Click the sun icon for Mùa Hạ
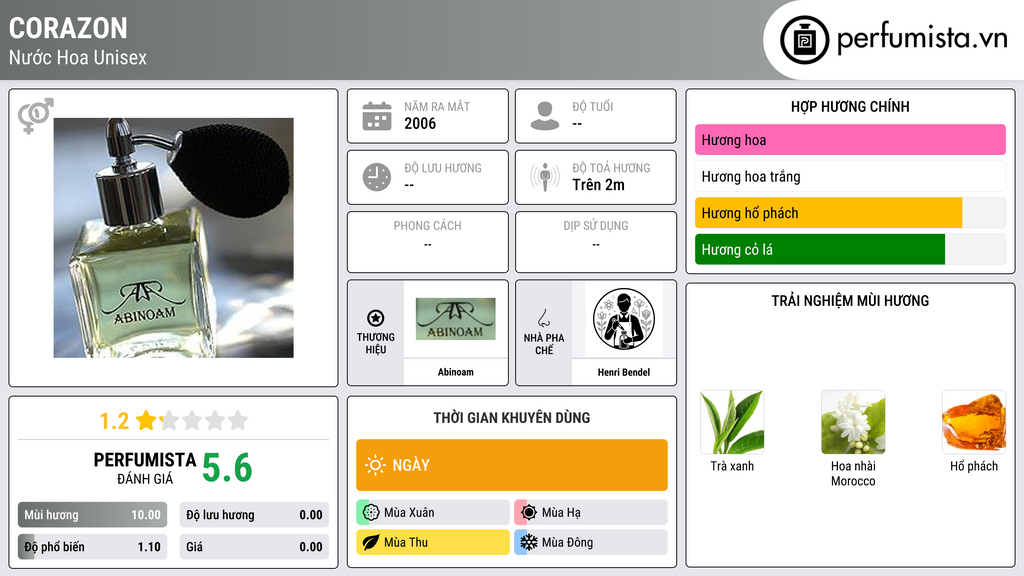 529,513
